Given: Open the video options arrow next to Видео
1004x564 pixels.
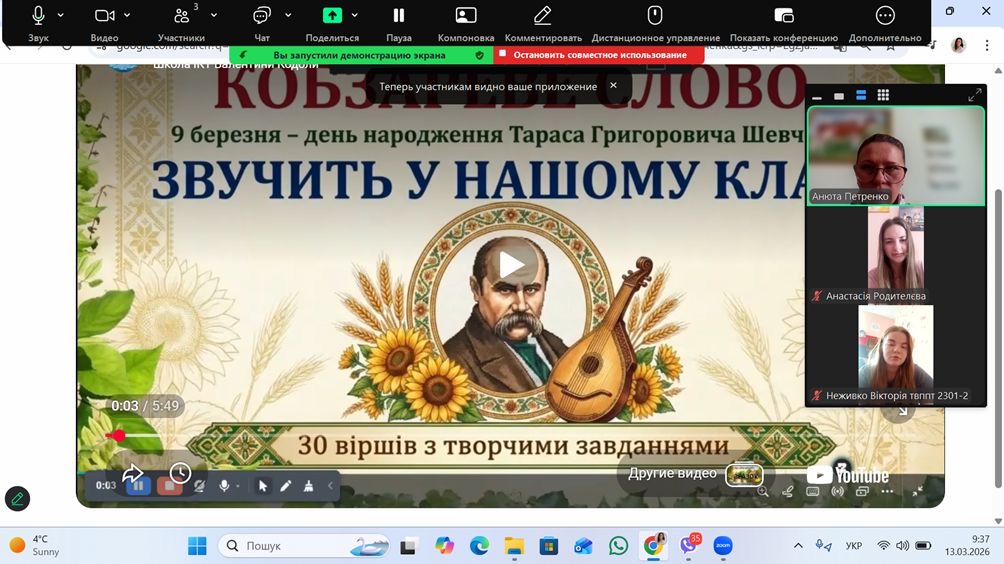Looking at the screenshot, I should [127, 16].
